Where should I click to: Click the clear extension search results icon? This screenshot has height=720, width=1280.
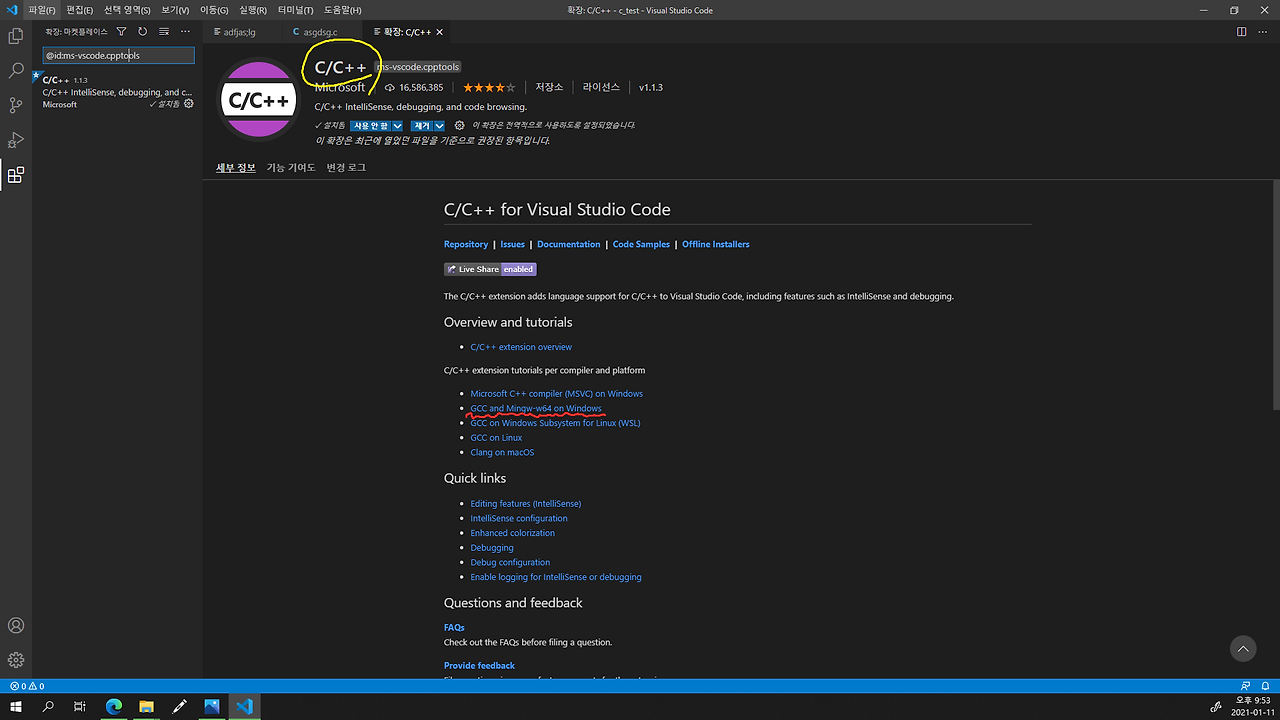[163, 32]
